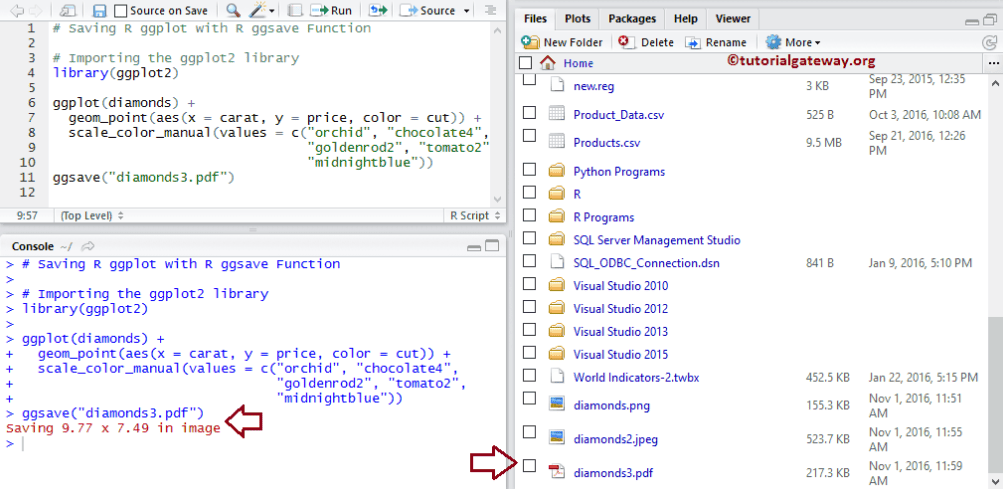This screenshot has width=1003, height=489.
Task: Re-run the previous code region
Action: pyautogui.click(x=378, y=10)
